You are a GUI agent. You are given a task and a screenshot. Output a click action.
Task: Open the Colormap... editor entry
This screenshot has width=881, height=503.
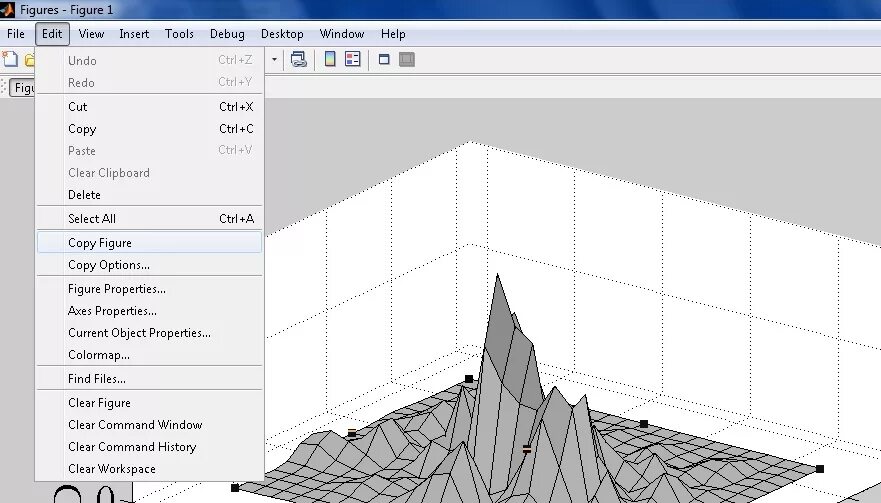(149, 355)
